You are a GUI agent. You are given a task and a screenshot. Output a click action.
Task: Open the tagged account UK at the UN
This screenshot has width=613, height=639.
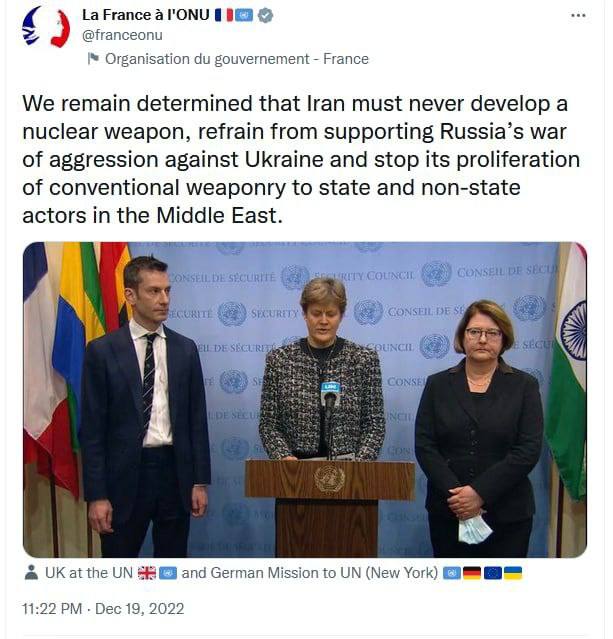(89, 573)
